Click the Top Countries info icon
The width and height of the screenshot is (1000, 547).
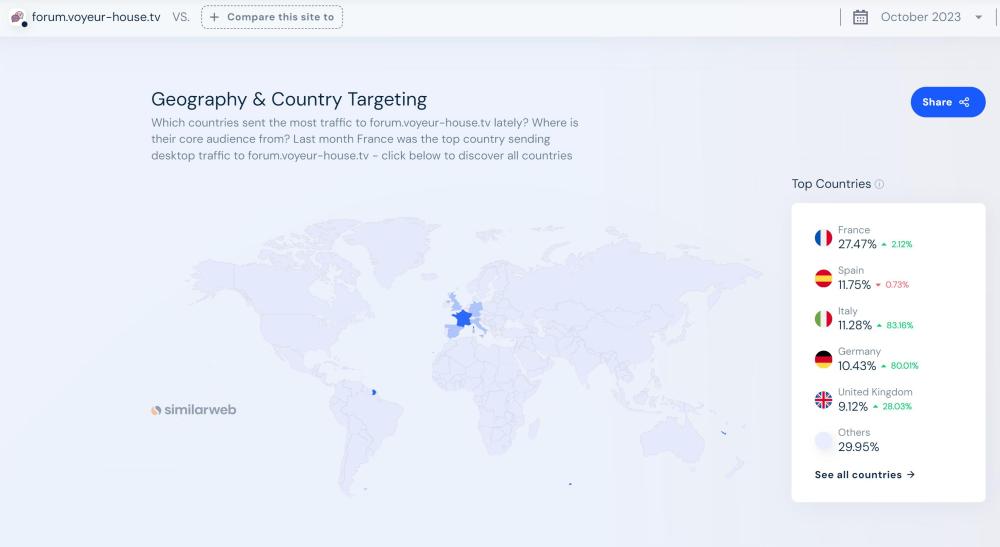click(x=880, y=185)
